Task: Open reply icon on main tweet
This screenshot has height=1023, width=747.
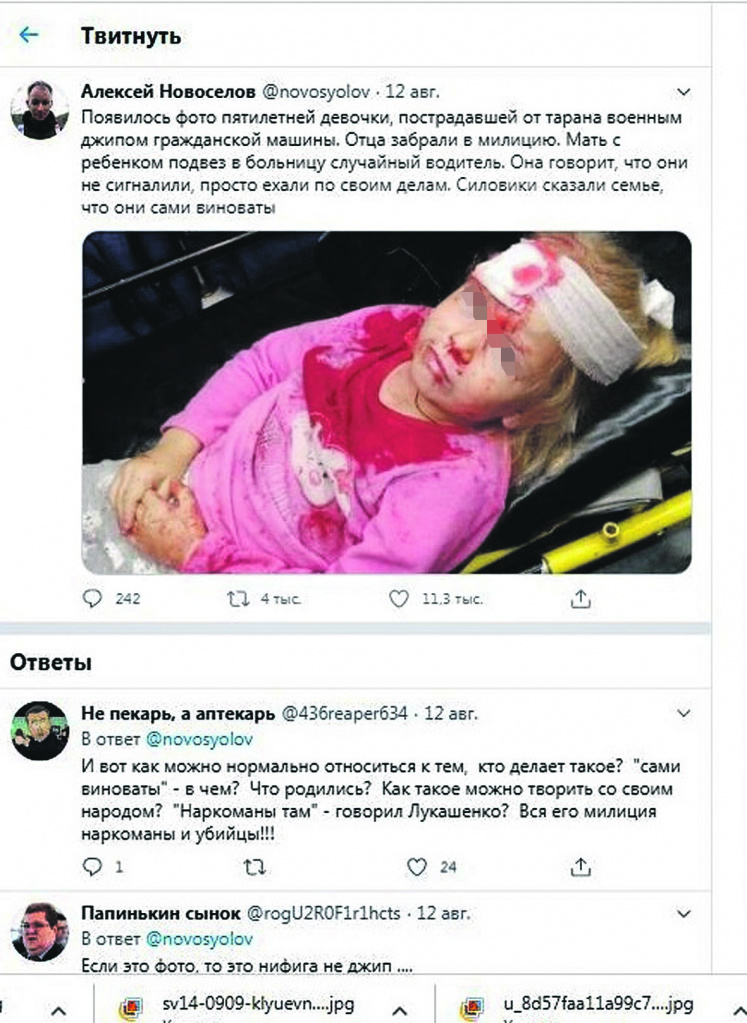Action: [93, 598]
